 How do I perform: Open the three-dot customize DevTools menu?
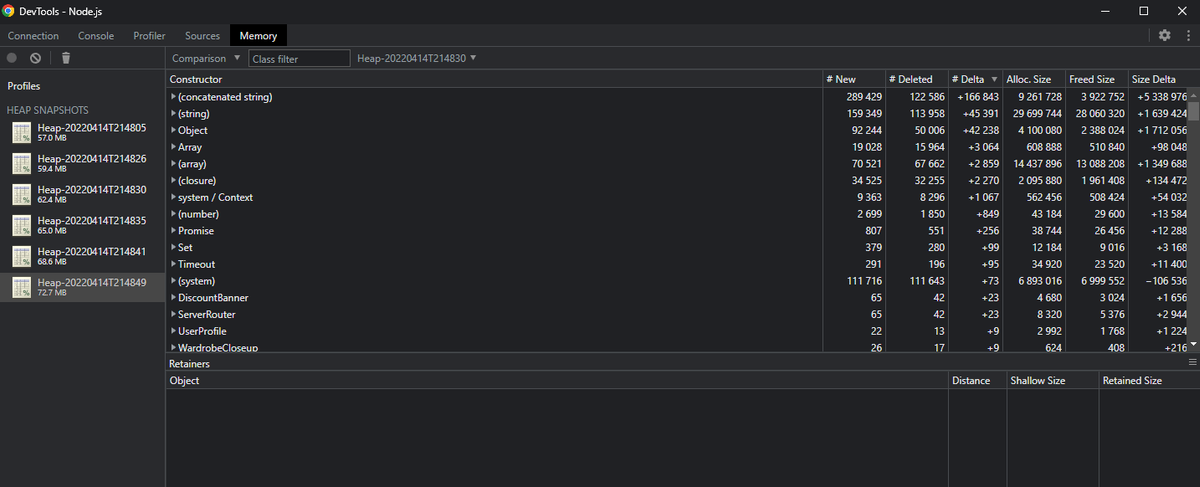[x=1186, y=35]
